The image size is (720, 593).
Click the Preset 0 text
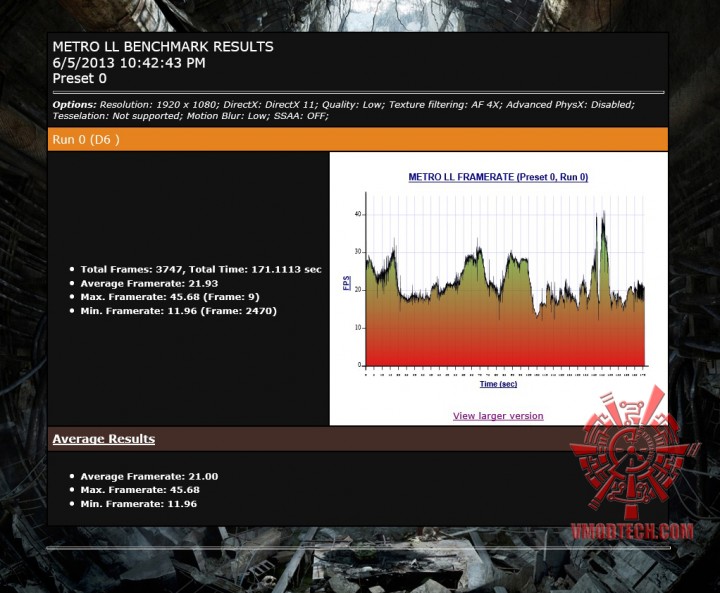pos(79,79)
